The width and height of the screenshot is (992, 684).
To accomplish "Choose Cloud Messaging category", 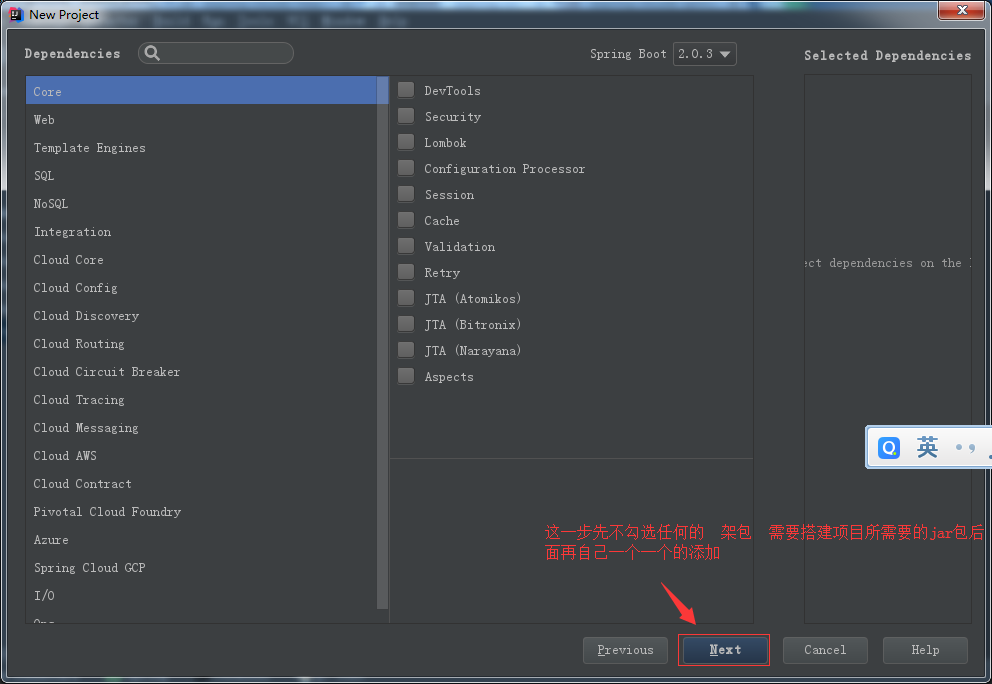I will (x=201, y=428).
